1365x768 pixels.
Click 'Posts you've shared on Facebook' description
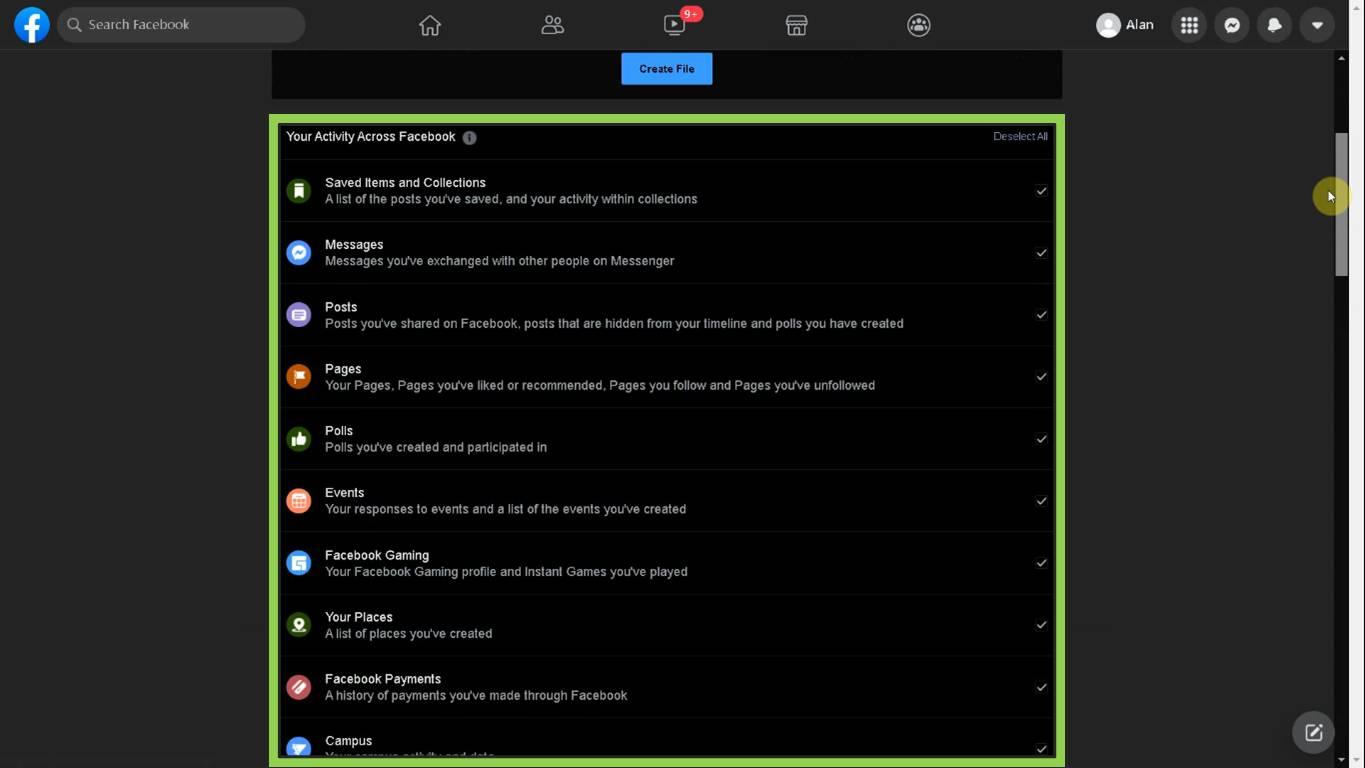(x=614, y=324)
